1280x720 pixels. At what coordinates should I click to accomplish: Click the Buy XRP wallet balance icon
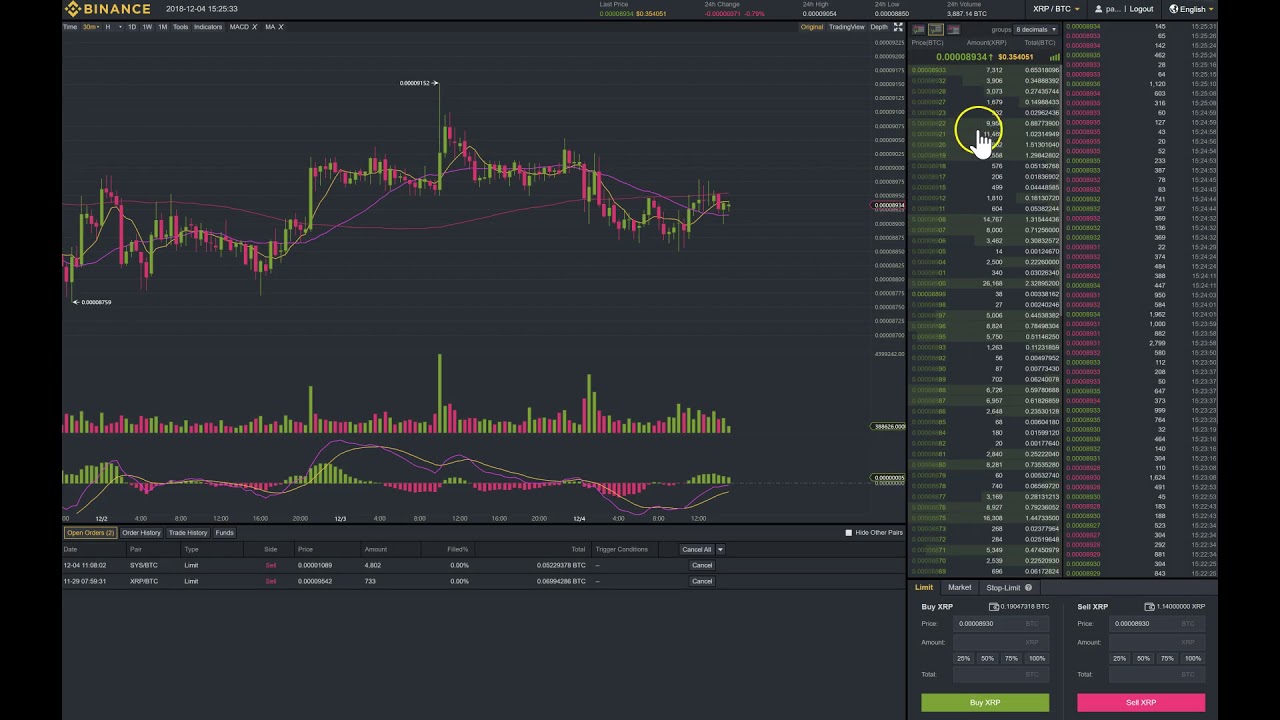tap(994, 607)
